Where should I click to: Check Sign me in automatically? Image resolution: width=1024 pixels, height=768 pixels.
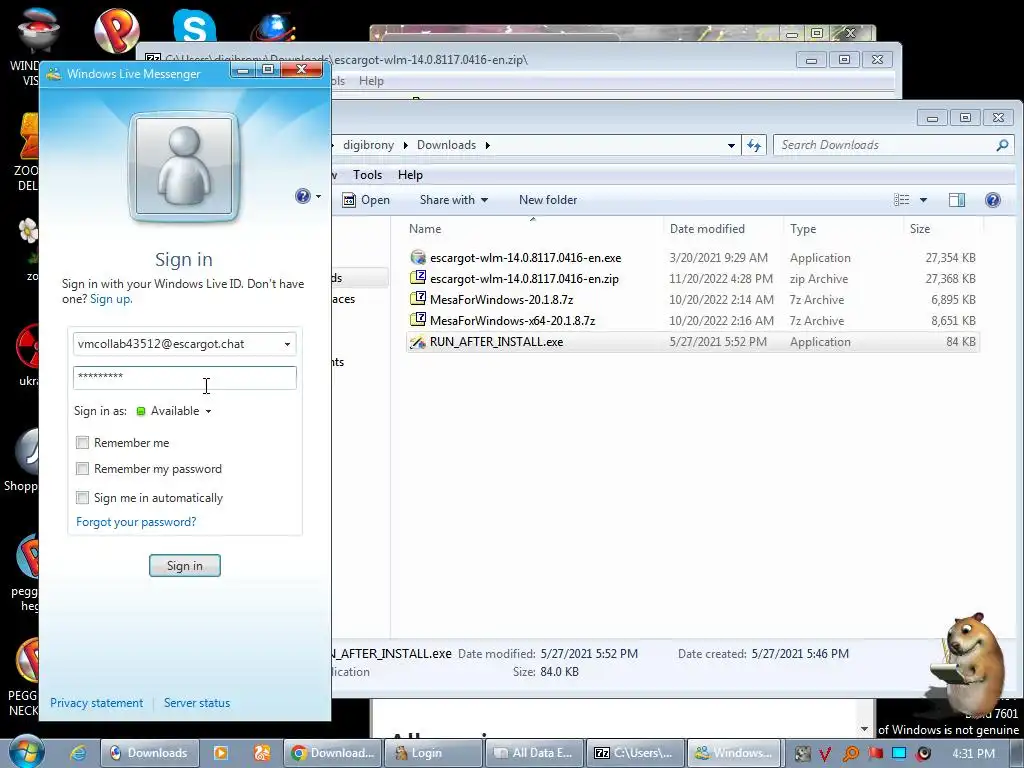(82, 498)
